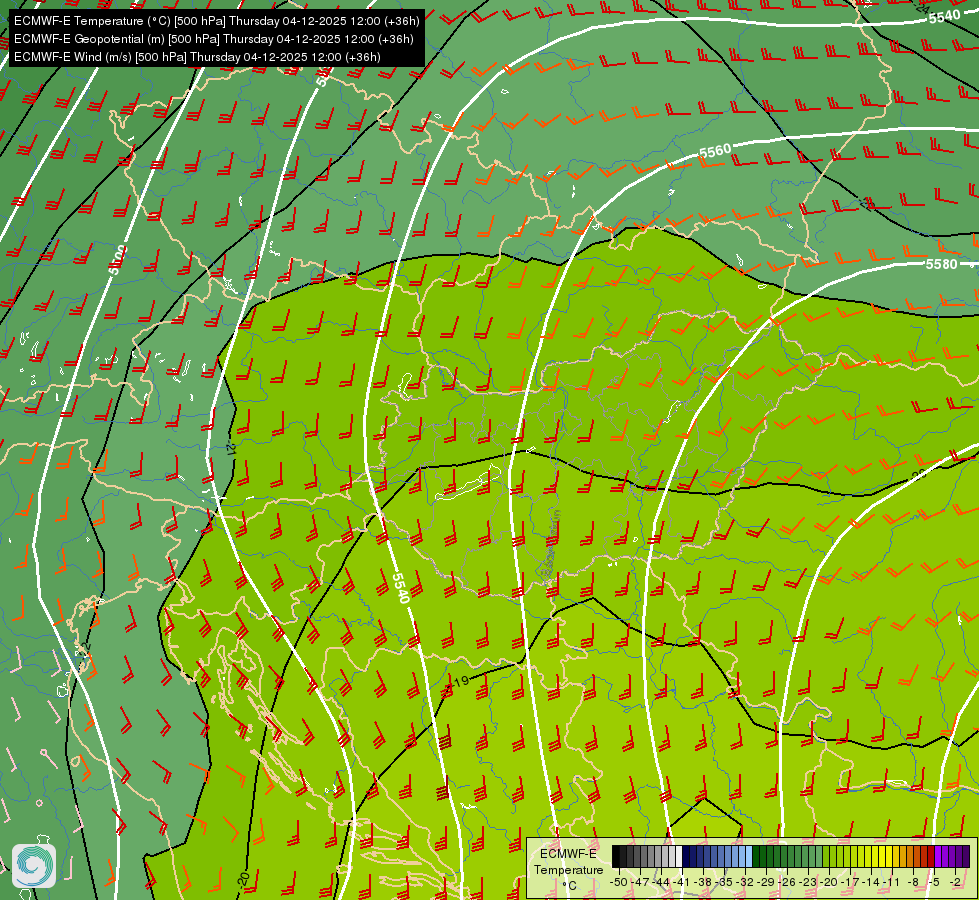Click the 5540 contour label at map center
The width and height of the screenshot is (979, 900).
[x=401, y=588]
